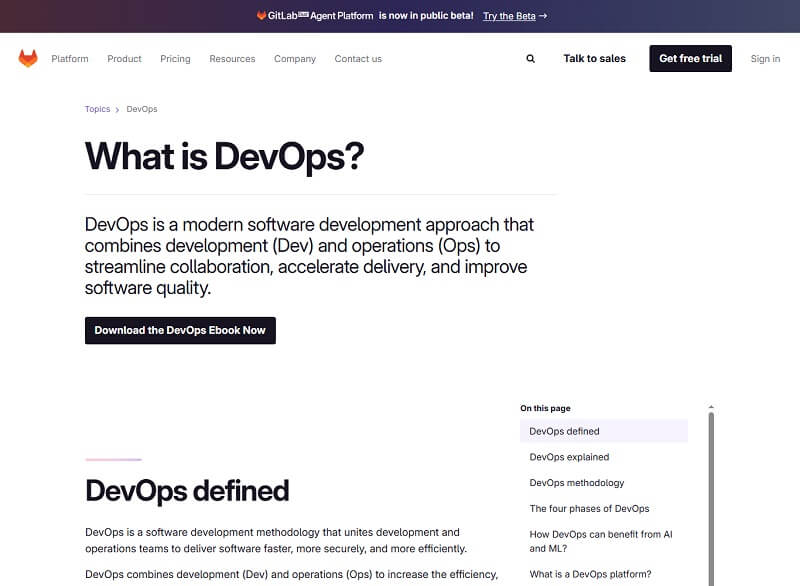This screenshot has width=800, height=586.
Task: Click the scroll-up arrow in the page outline
Action: click(x=711, y=407)
